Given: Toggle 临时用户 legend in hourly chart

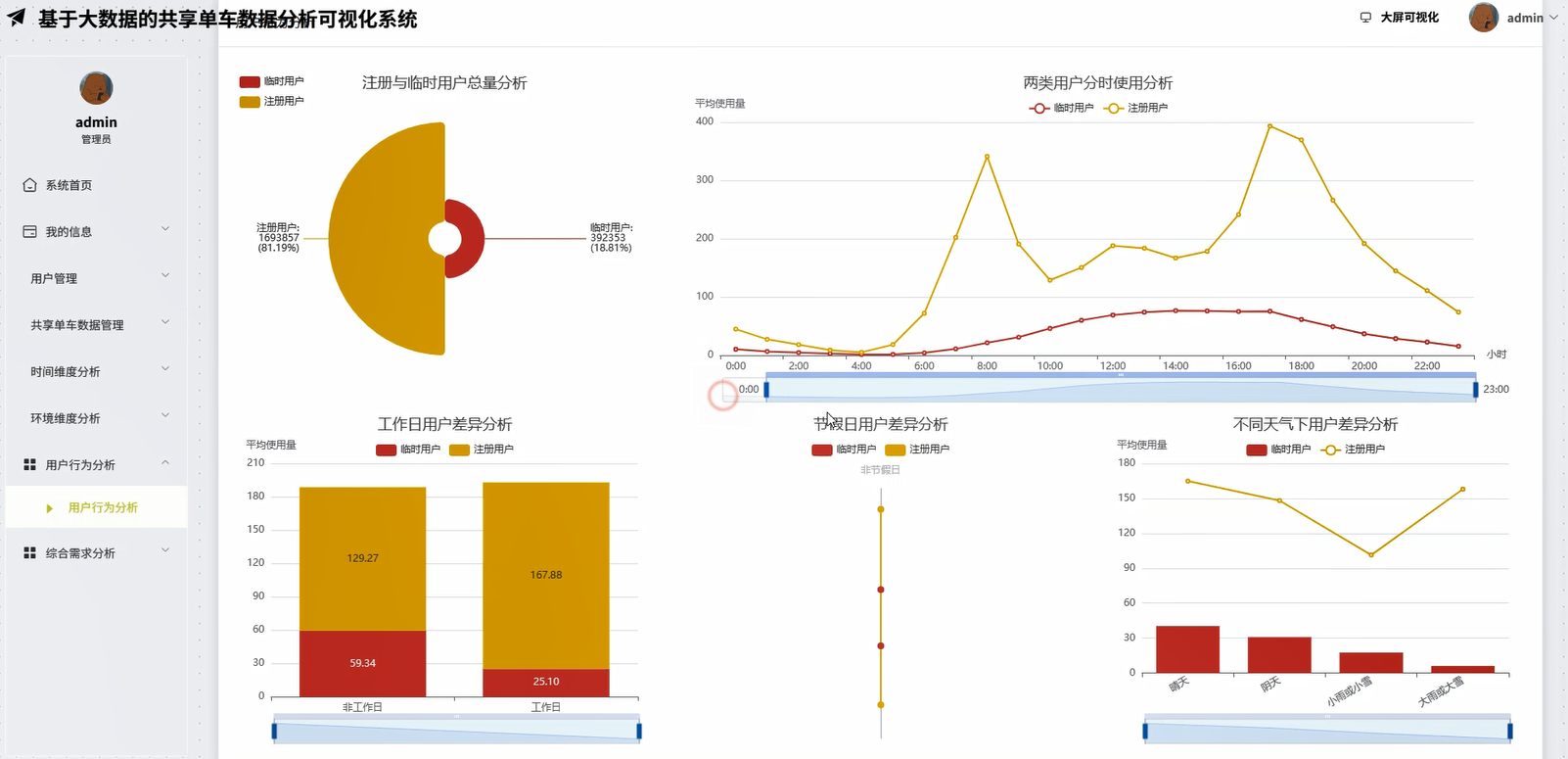Looking at the screenshot, I should click(1061, 108).
